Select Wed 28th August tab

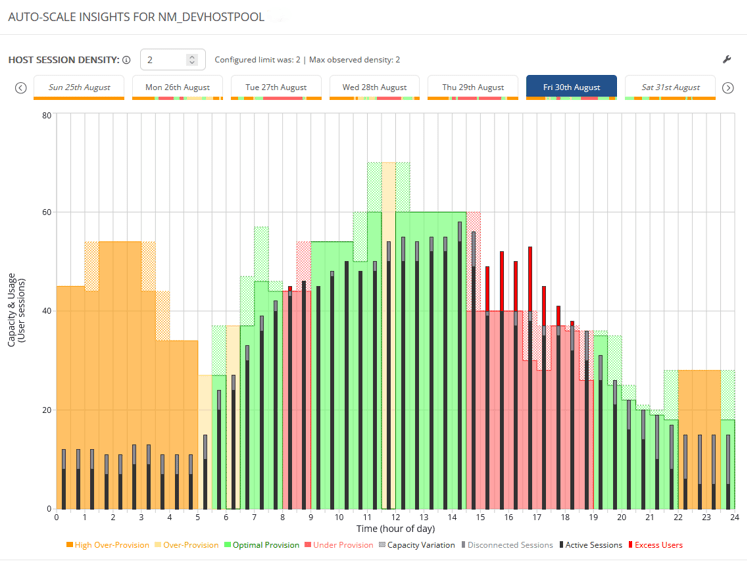(374, 87)
